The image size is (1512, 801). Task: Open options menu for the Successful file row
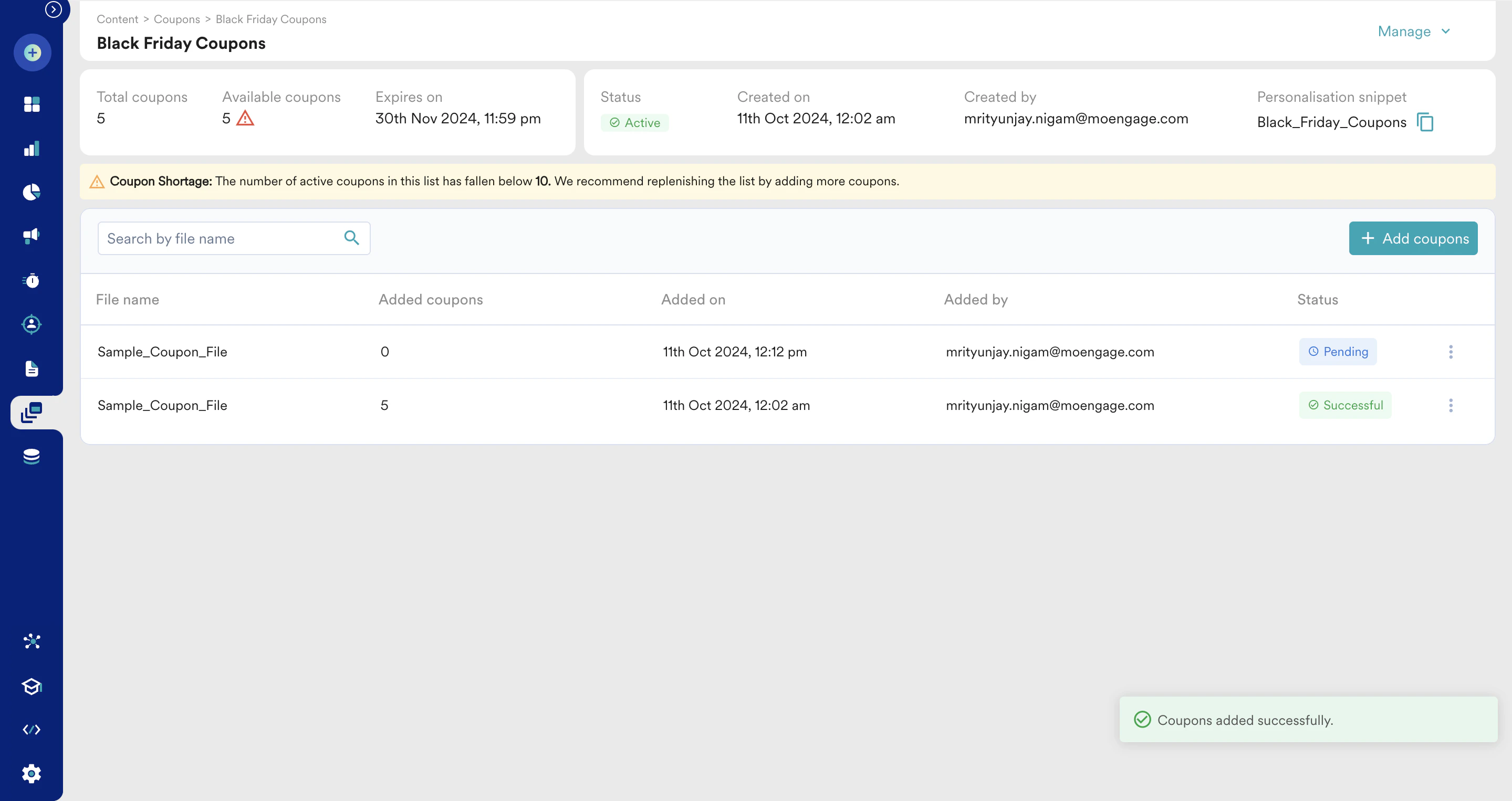click(1451, 405)
